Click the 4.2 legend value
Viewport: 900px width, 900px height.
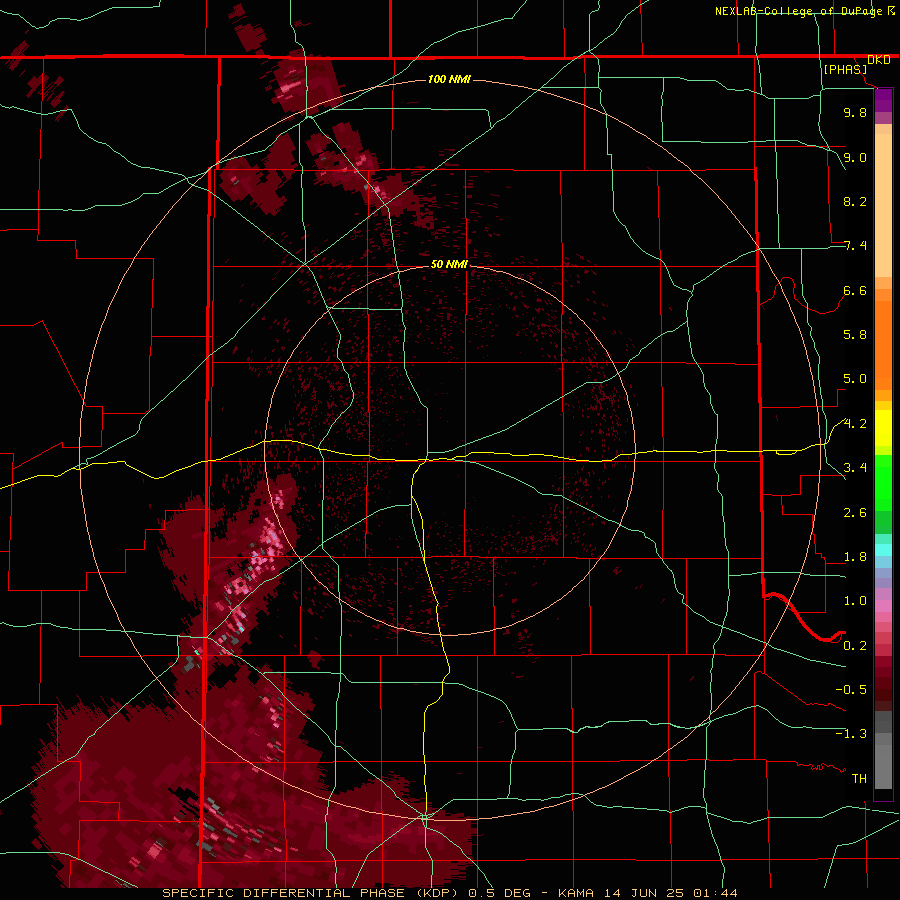(x=855, y=424)
